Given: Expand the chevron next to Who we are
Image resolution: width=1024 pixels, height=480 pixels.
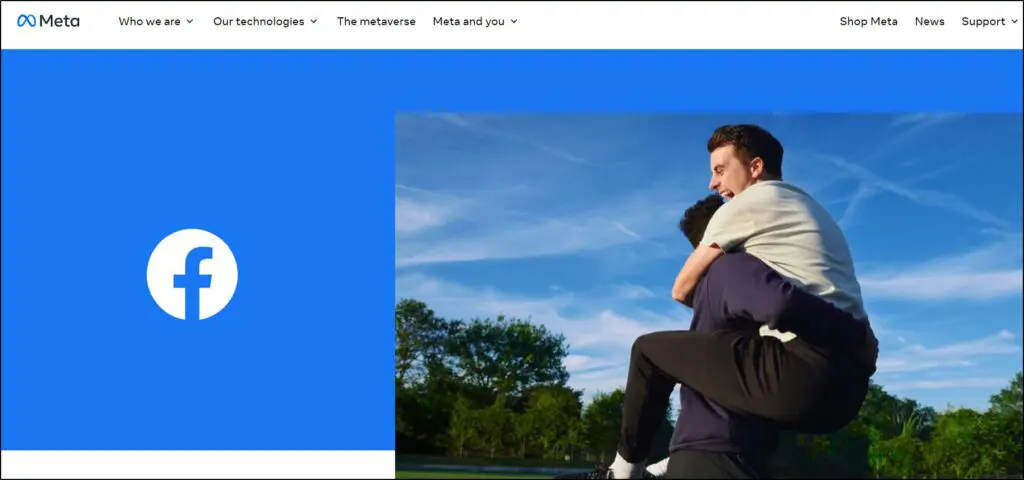Looking at the screenshot, I should click(x=190, y=22).
